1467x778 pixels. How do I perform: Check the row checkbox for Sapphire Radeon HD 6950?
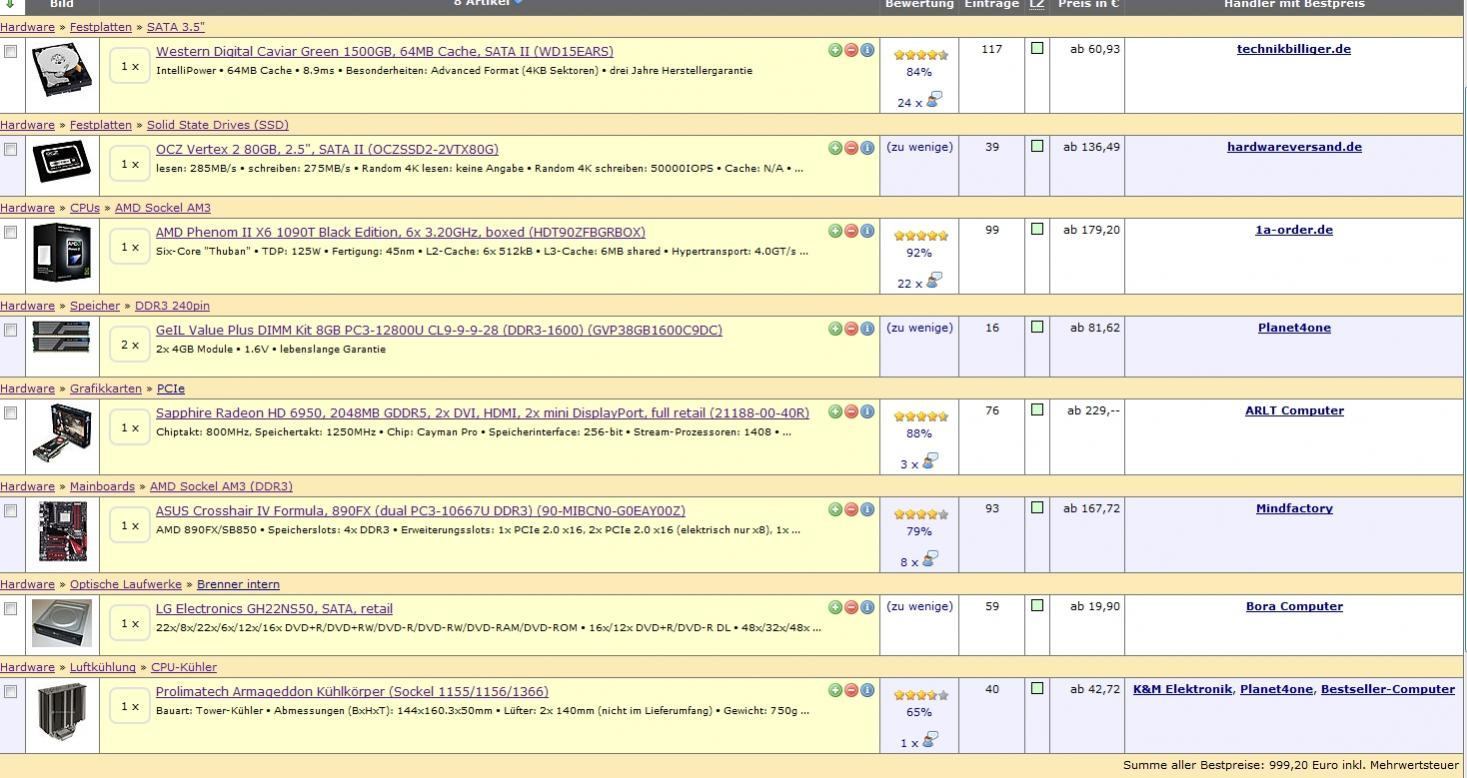[10, 413]
